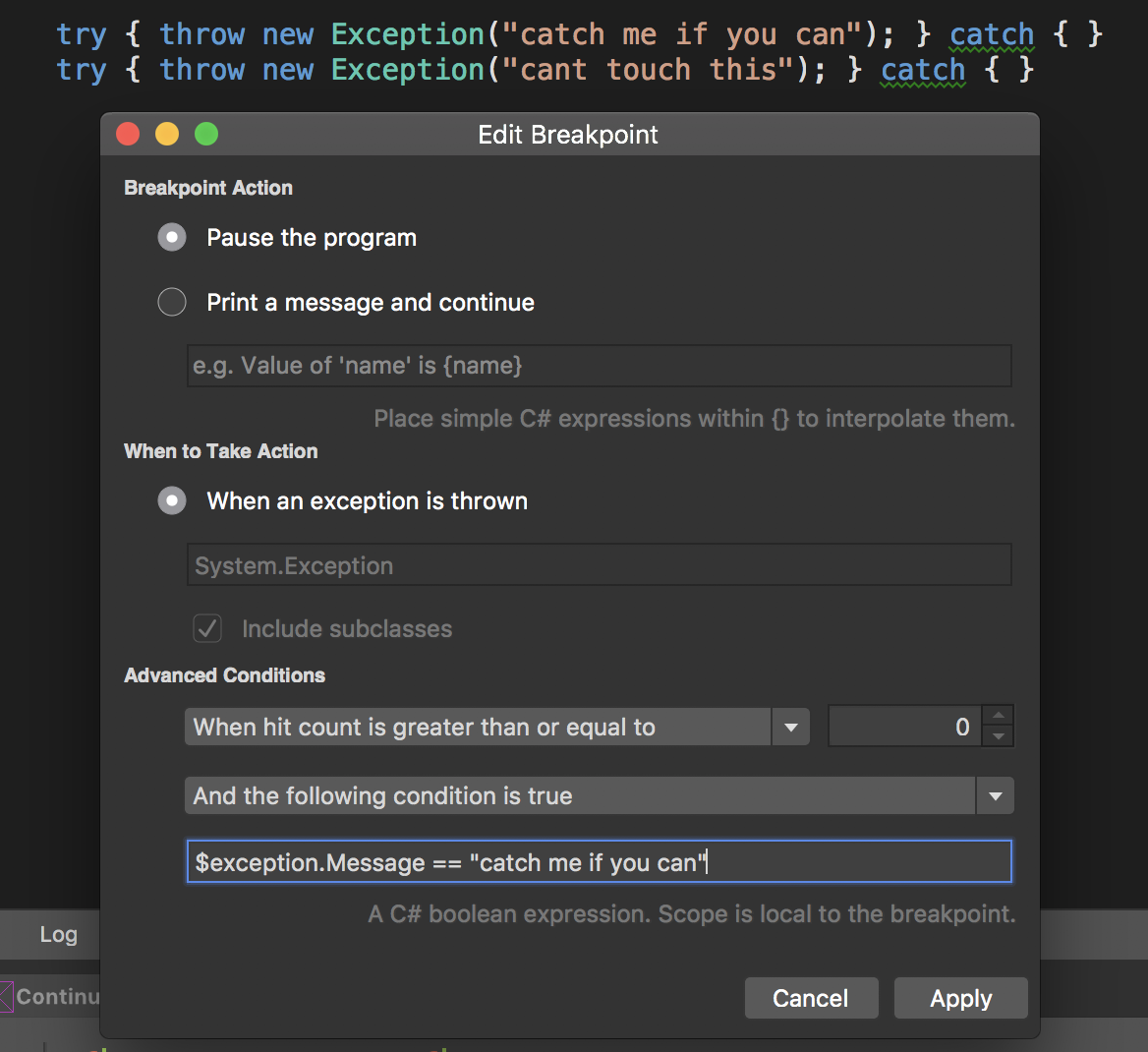Image resolution: width=1148 pixels, height=1052 pixels.
Task: Minimize the Edit Breakpoint window
Action: click(167, 134)
